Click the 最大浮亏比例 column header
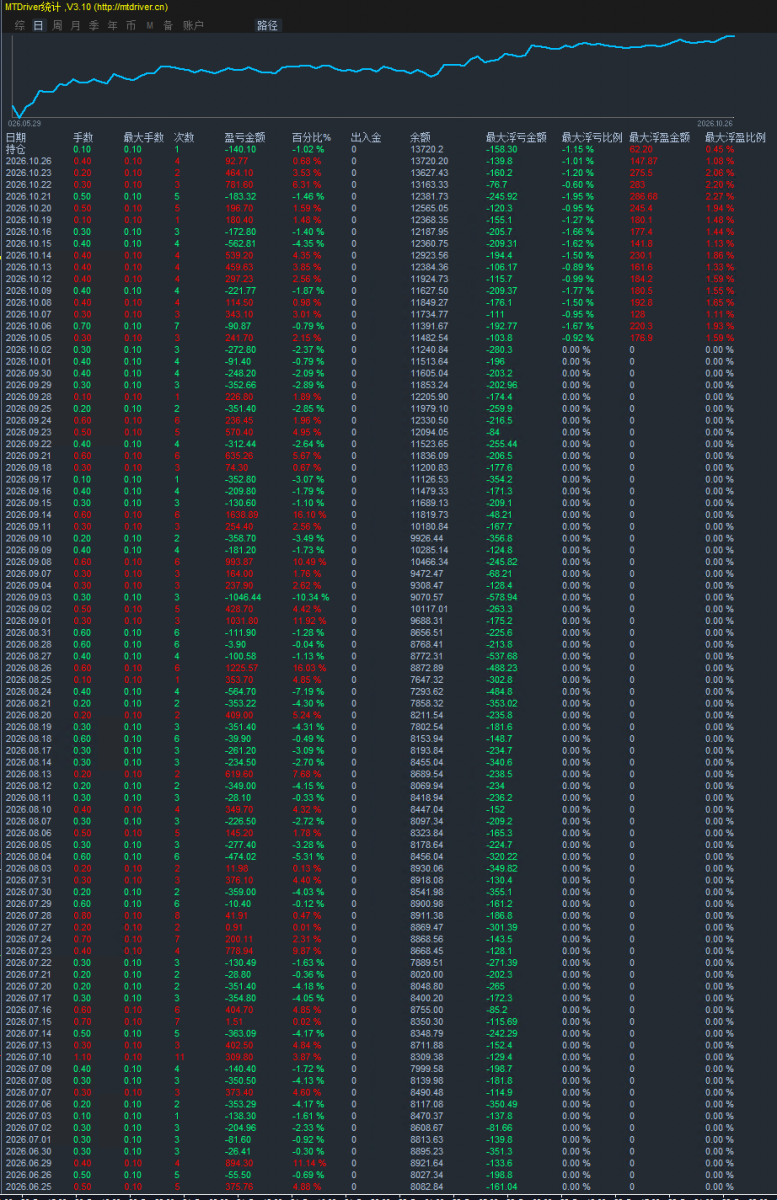Screen dimensions: 777x1200 [x=592, y=137]
